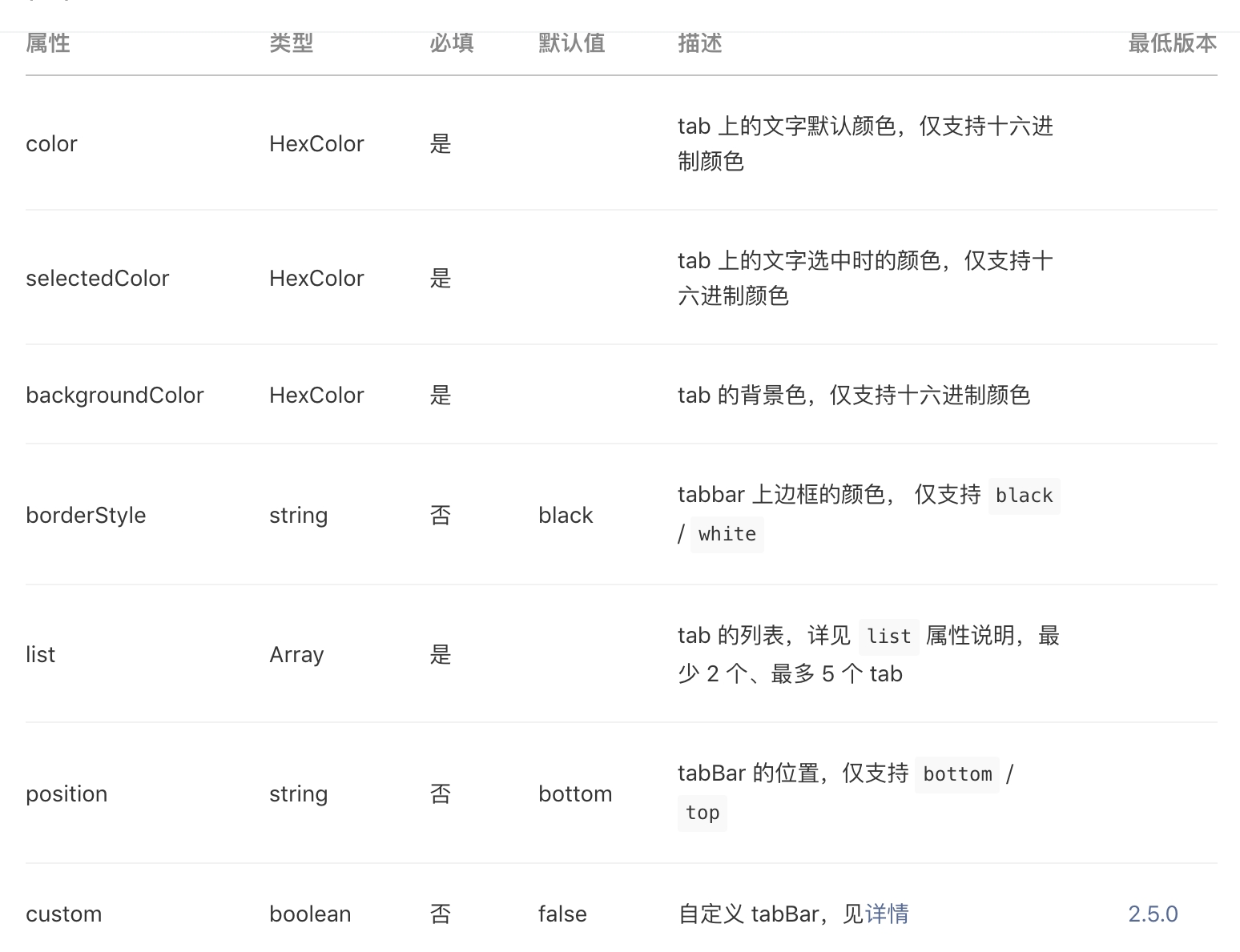Click the 必填 column header

tap(451, 43)
